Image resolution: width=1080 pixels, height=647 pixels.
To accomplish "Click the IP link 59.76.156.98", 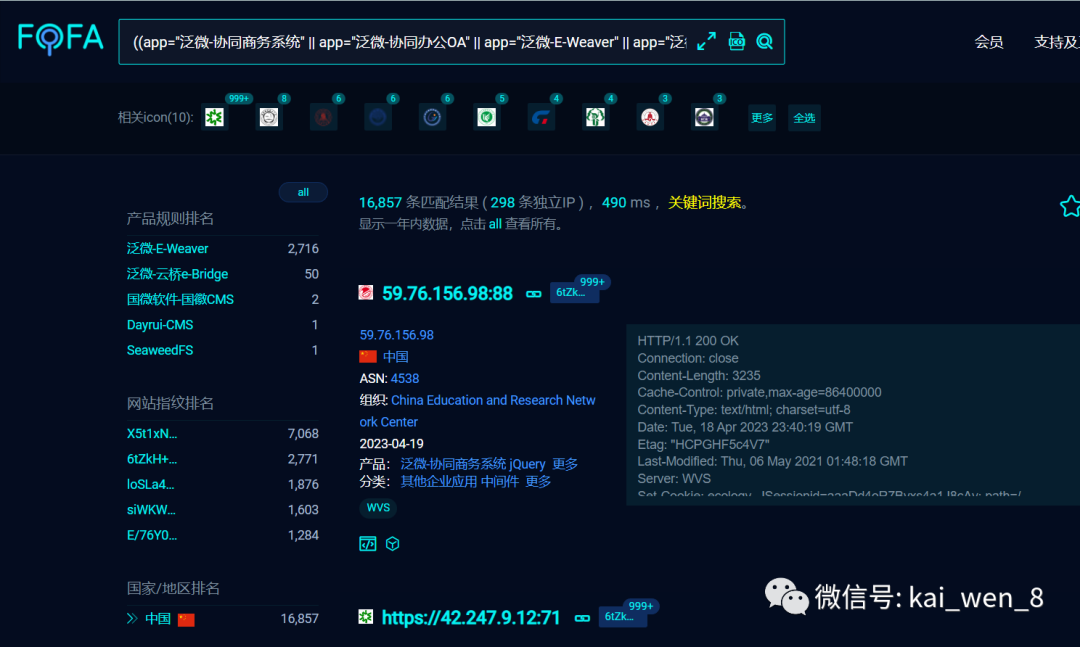I will coord(397,335).
